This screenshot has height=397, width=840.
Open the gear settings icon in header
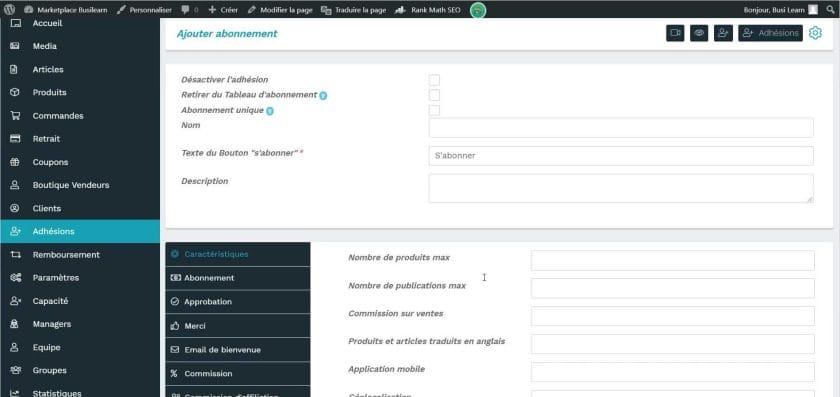815,33
